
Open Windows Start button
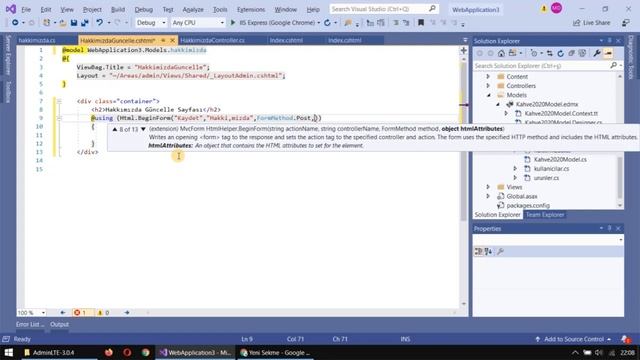click(8, 352)
